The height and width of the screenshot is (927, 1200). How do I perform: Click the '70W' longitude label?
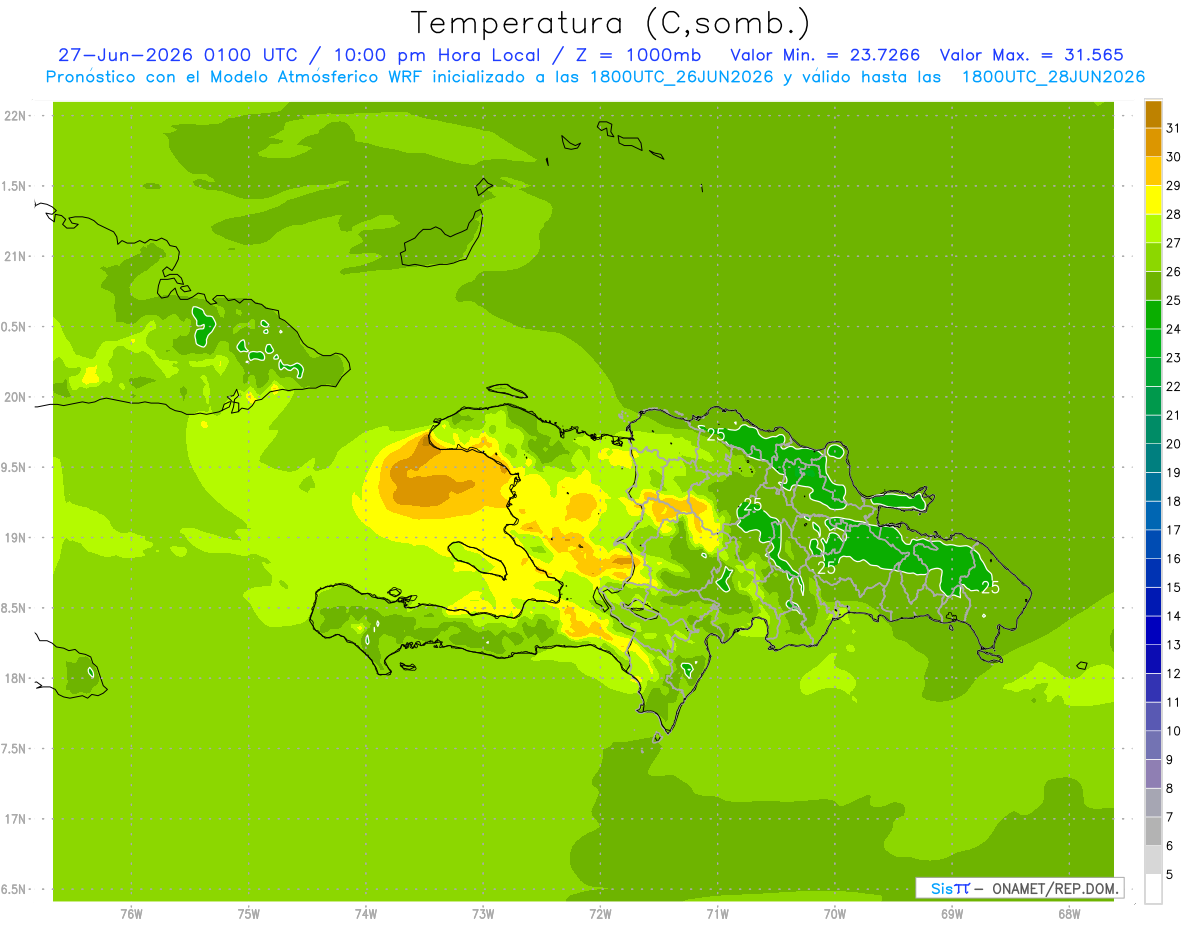(x=835, y=913)
